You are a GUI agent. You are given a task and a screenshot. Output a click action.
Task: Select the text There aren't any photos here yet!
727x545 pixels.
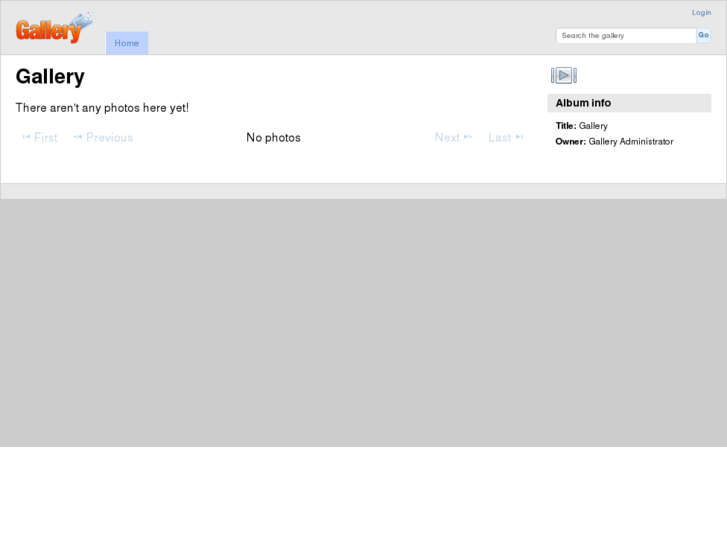[102, 108]
